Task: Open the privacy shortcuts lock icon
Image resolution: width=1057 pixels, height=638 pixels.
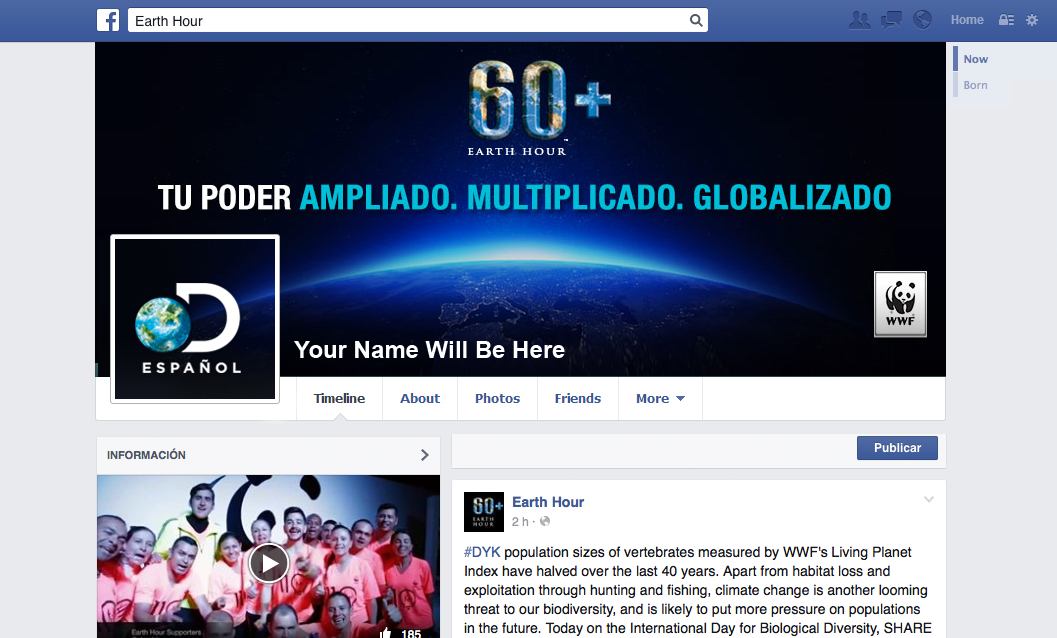Action: (1006, 20)
